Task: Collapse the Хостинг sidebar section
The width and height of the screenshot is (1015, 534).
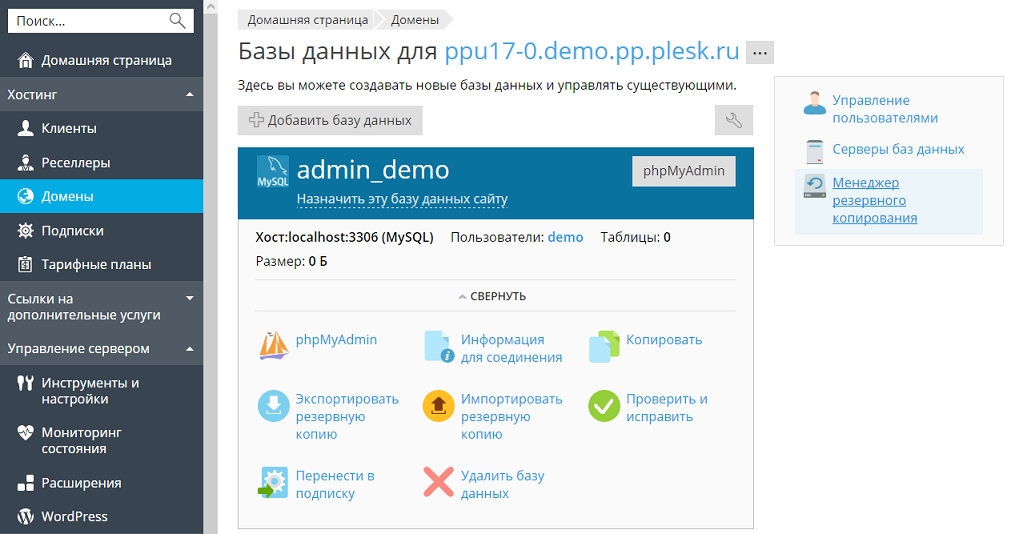Action: tap(189, 95)
